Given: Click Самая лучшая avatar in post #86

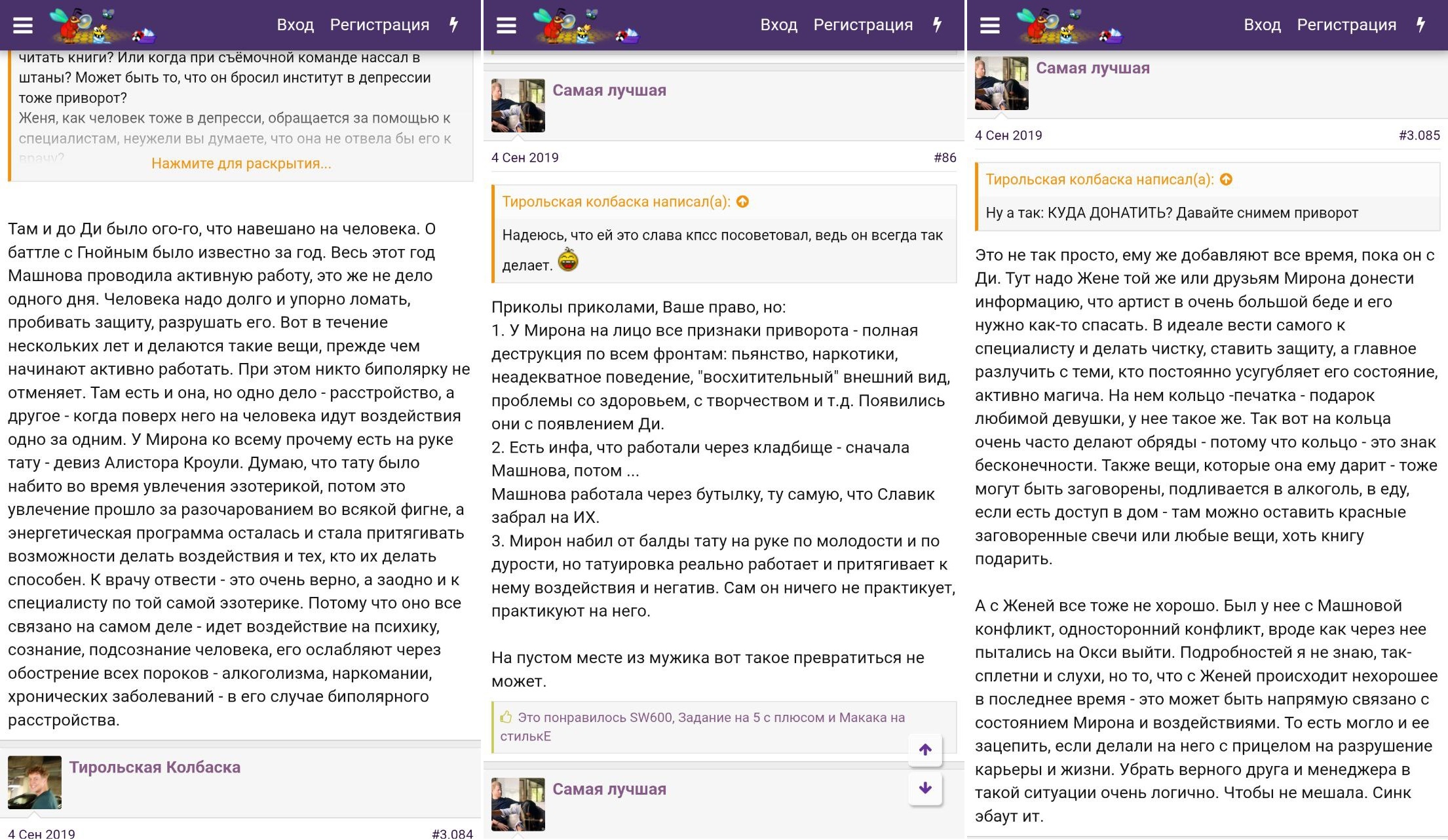Looking at the screenshot, I should 518,105.
